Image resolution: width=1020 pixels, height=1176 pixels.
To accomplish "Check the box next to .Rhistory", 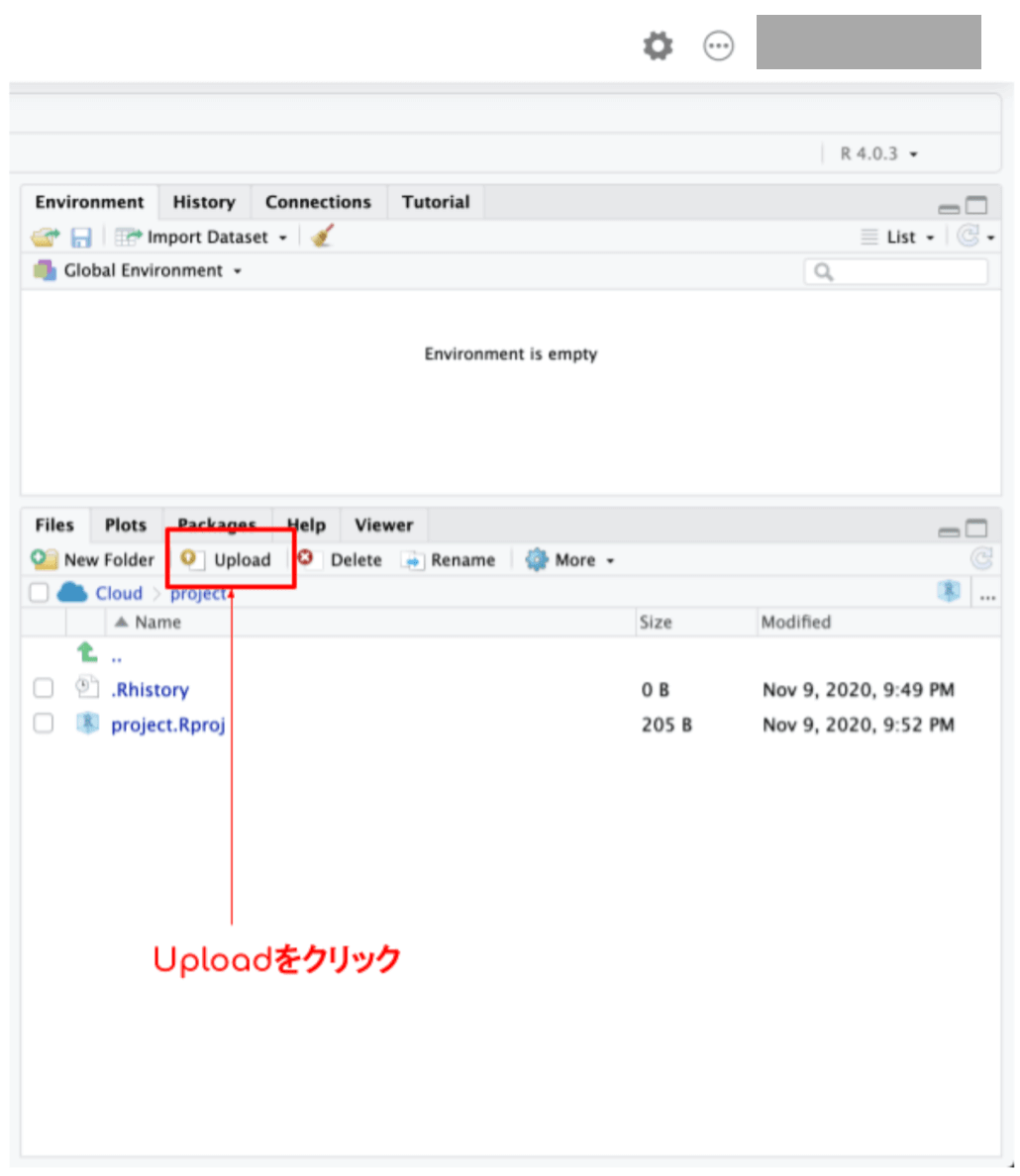I will pos(43,688).
